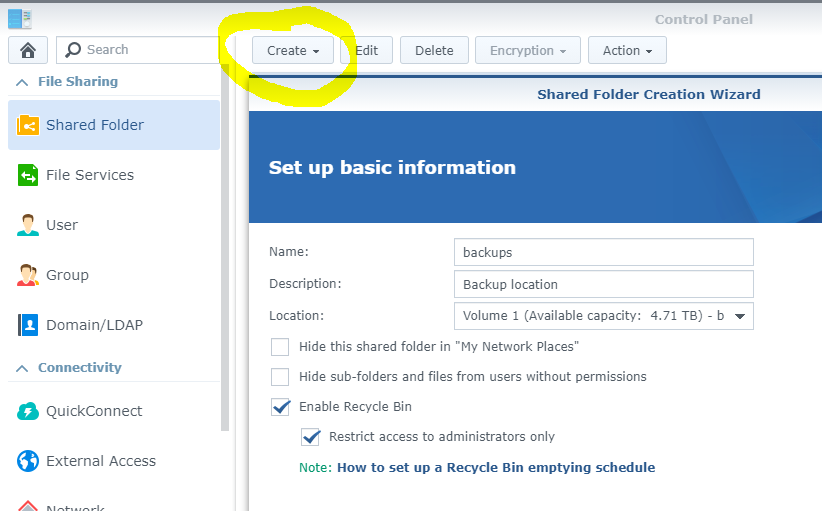The width and height of the screenshot is (822, 511).
Task: Uncheck Restrict access to administrators only
Action: tap(310, 437)
